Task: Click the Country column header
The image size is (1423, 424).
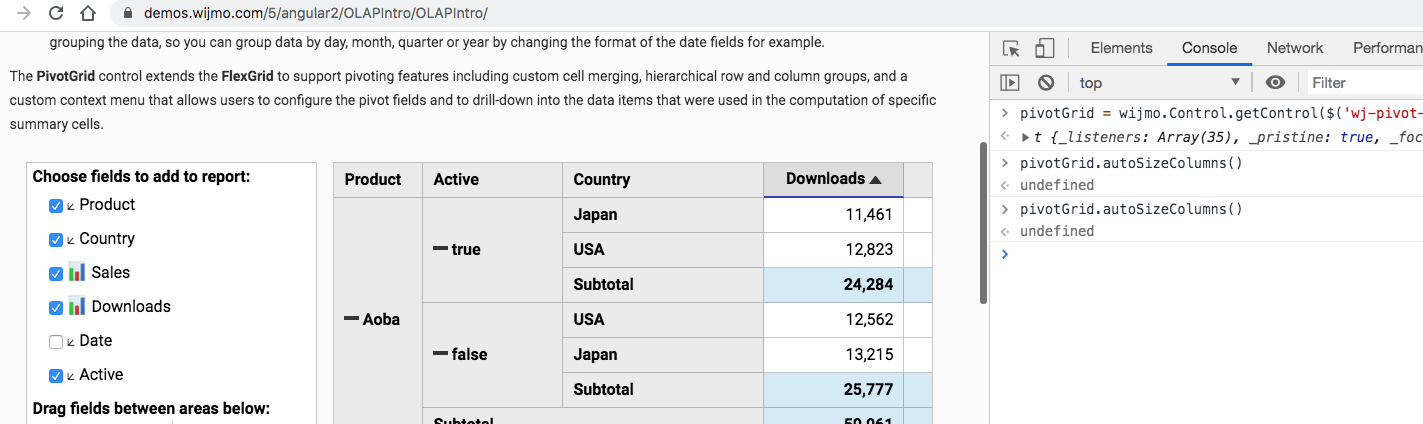Action: (x=663, y=180)
